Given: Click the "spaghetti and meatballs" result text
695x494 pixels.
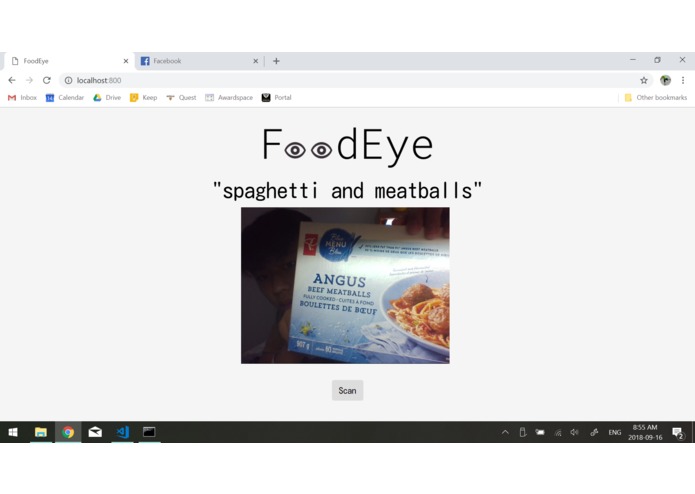Looking at the screenshot, I should click(x=348, y=191).
